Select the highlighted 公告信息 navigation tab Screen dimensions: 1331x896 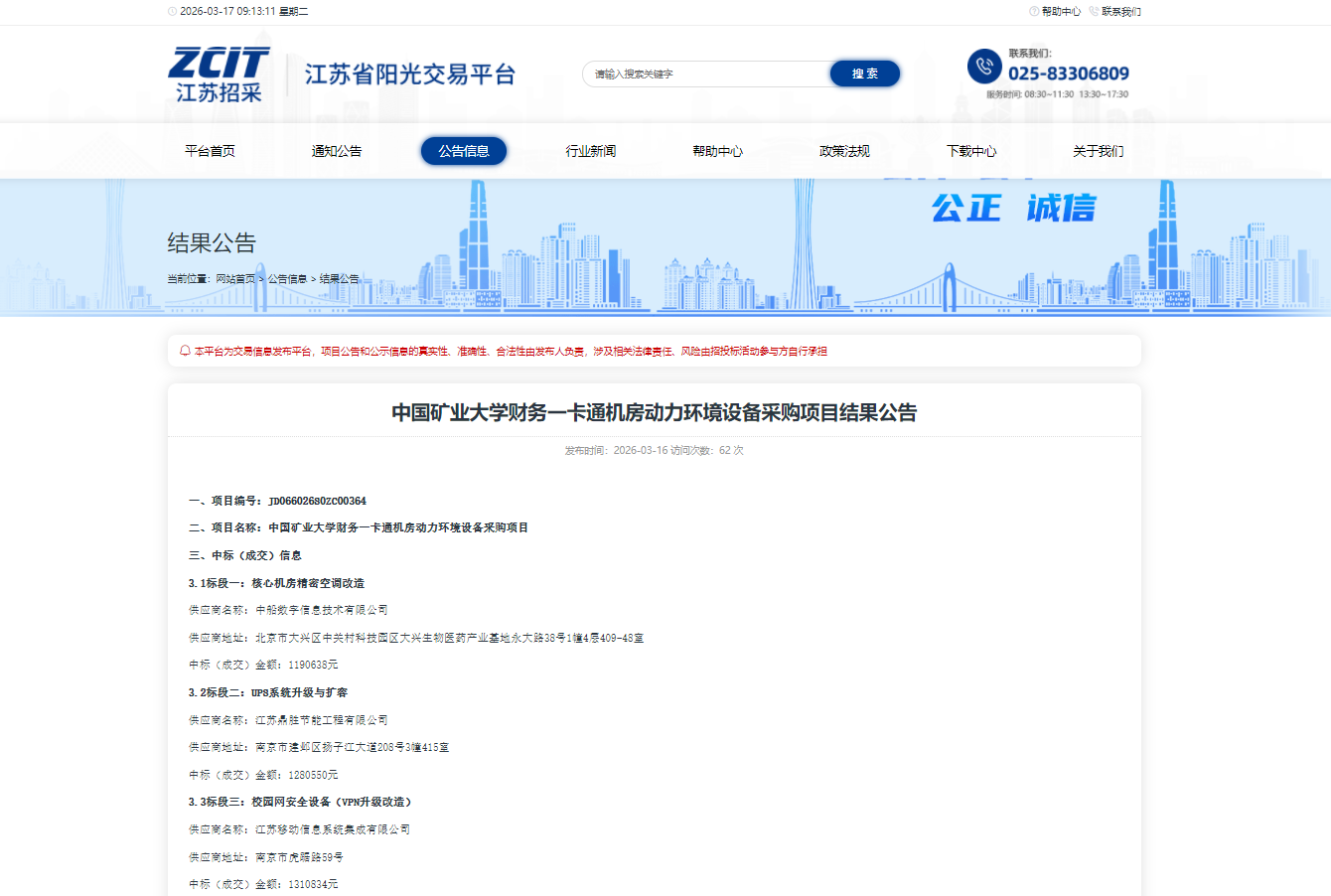coord(464,151)
